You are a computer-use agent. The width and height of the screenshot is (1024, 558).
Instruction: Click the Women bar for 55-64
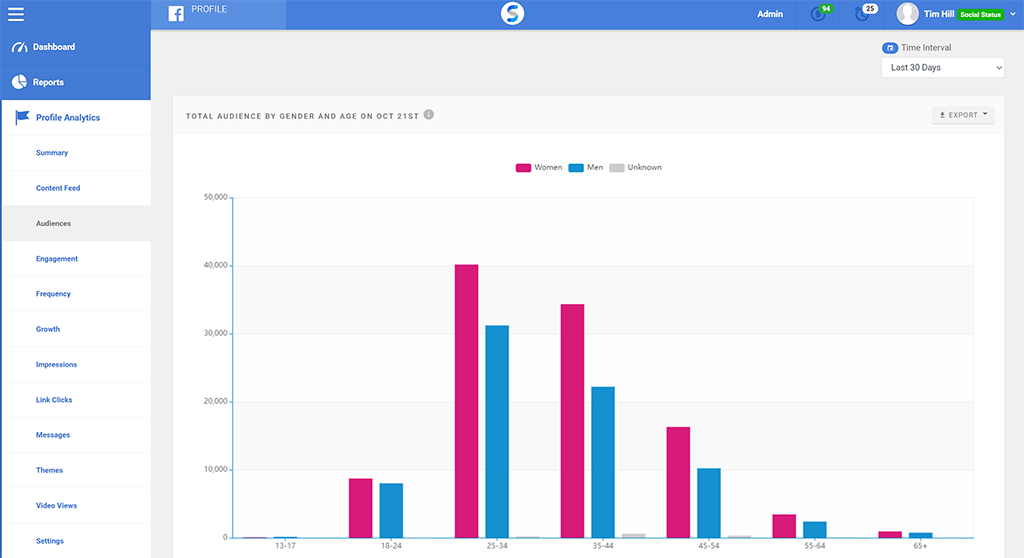pos(784,526)
